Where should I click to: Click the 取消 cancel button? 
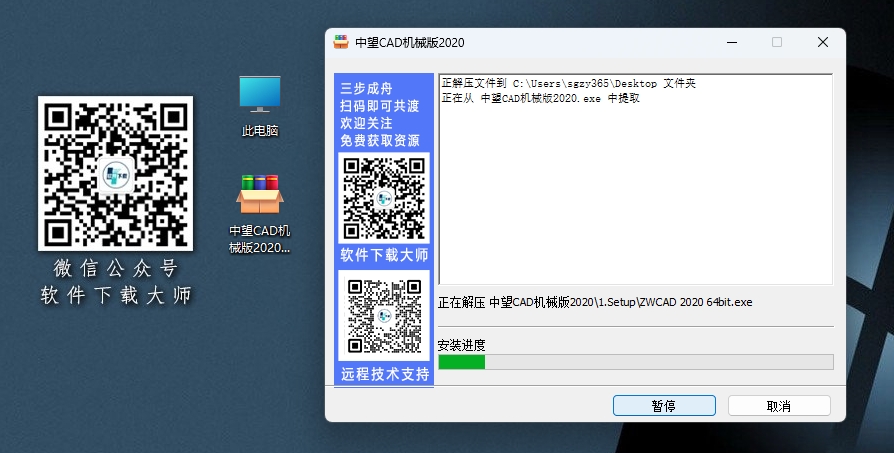point(779,406)
